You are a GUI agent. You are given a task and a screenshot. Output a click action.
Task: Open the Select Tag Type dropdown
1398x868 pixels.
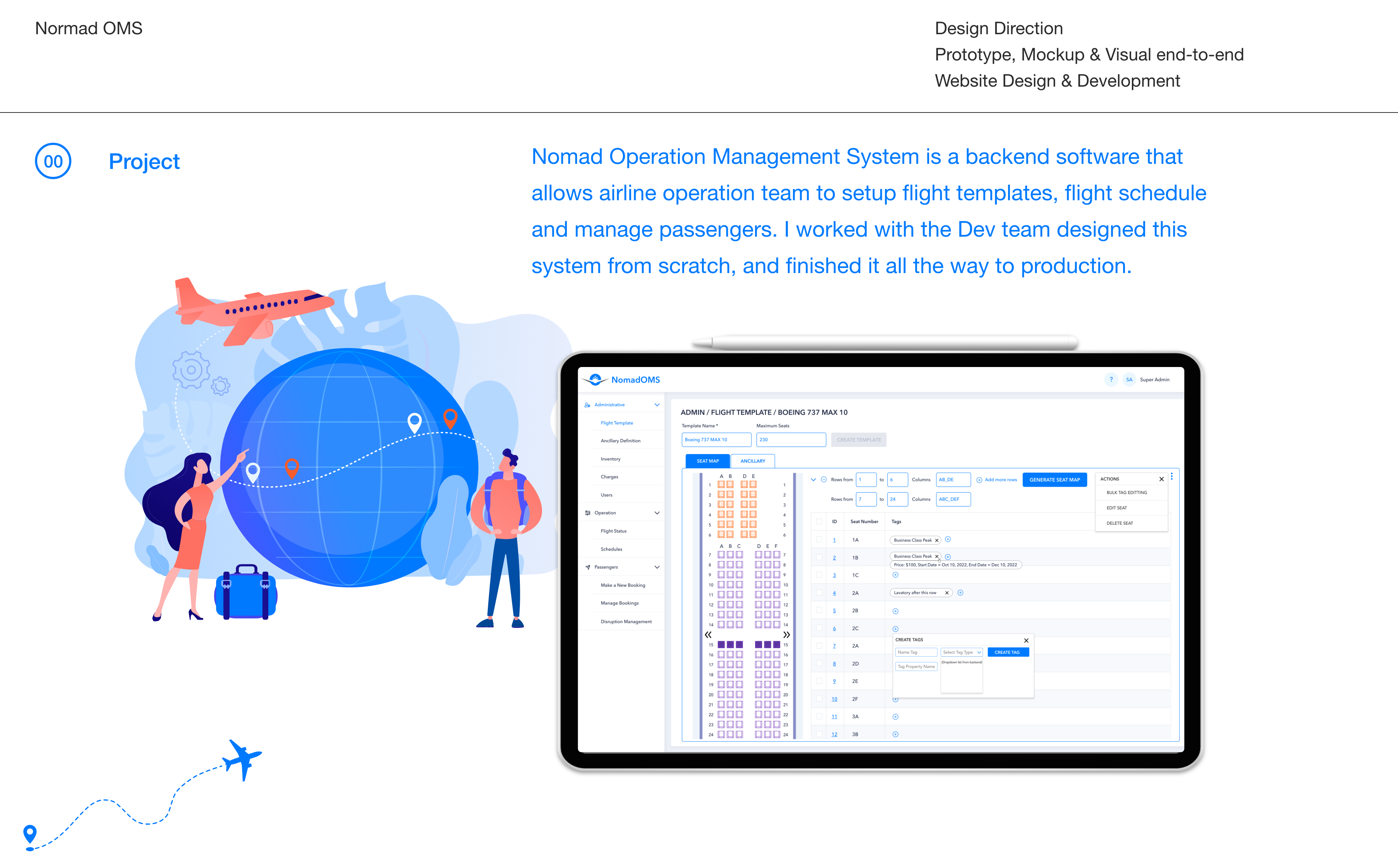[962, 652]
